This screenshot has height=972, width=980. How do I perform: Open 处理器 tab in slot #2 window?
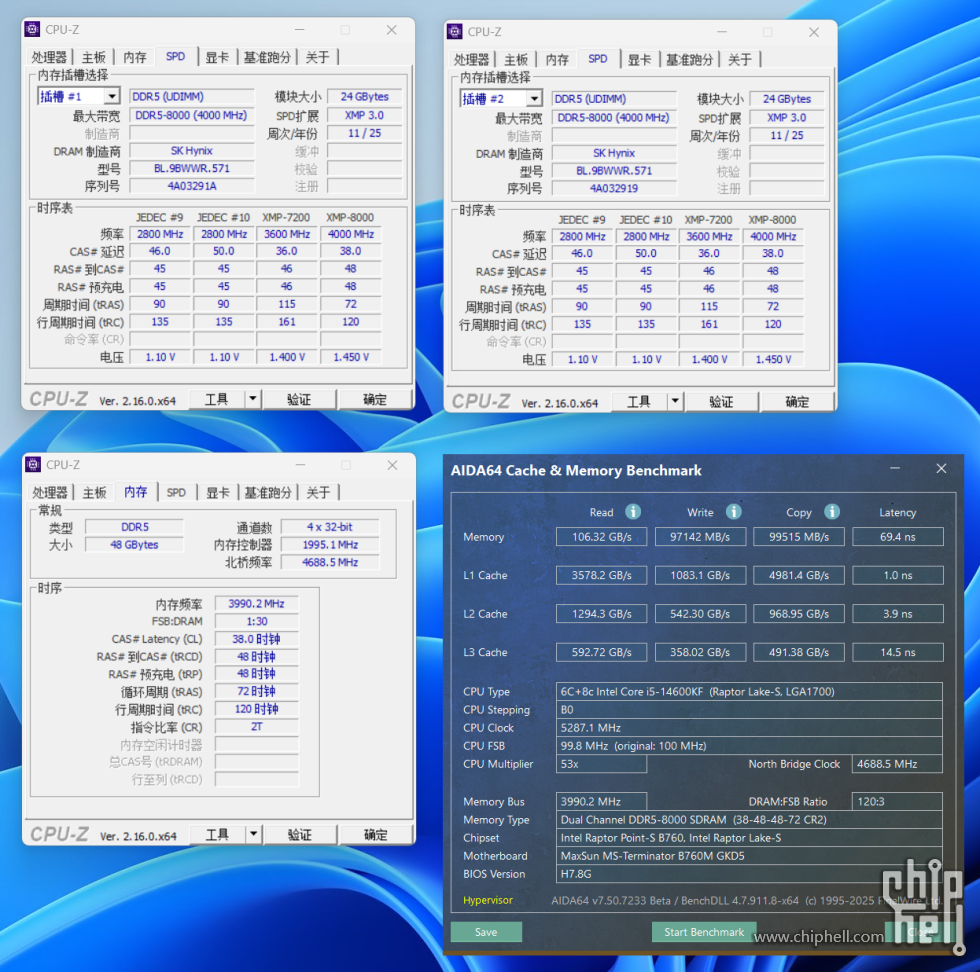coord(471,60)
